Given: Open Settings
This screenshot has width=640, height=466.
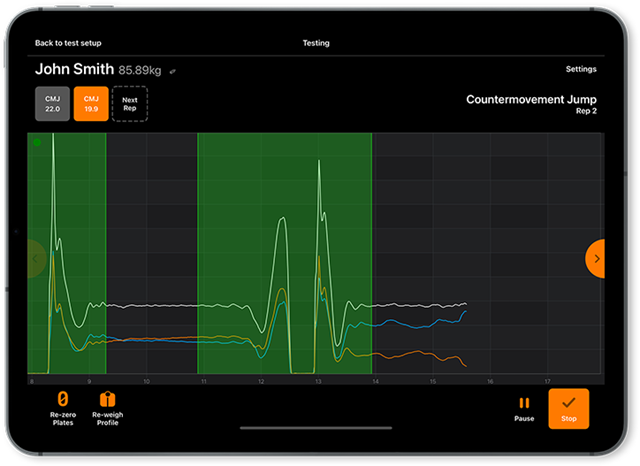Looking at the screenshot, I should click(x=580, y=69).
